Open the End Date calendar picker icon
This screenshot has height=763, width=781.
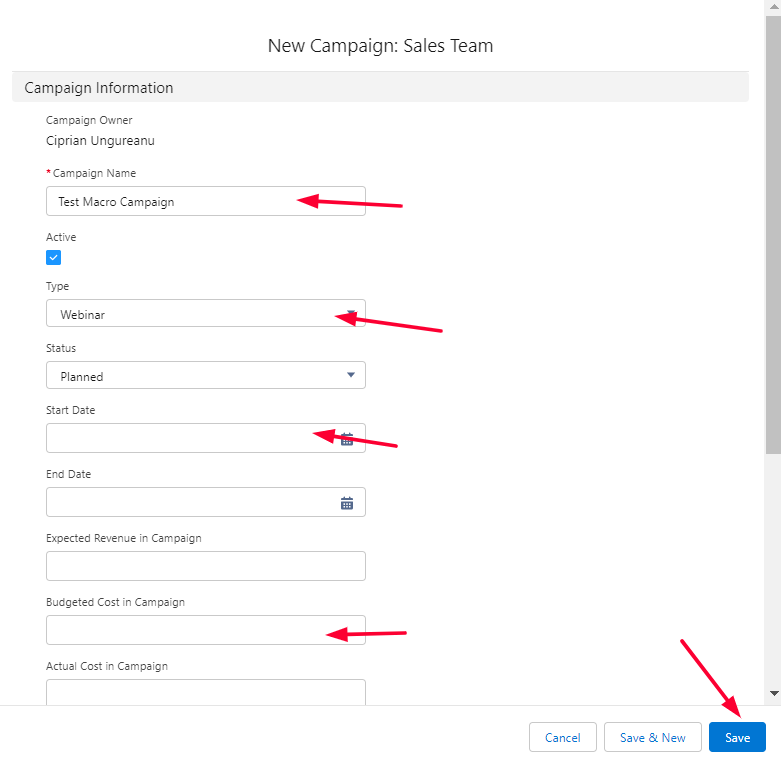347,503
